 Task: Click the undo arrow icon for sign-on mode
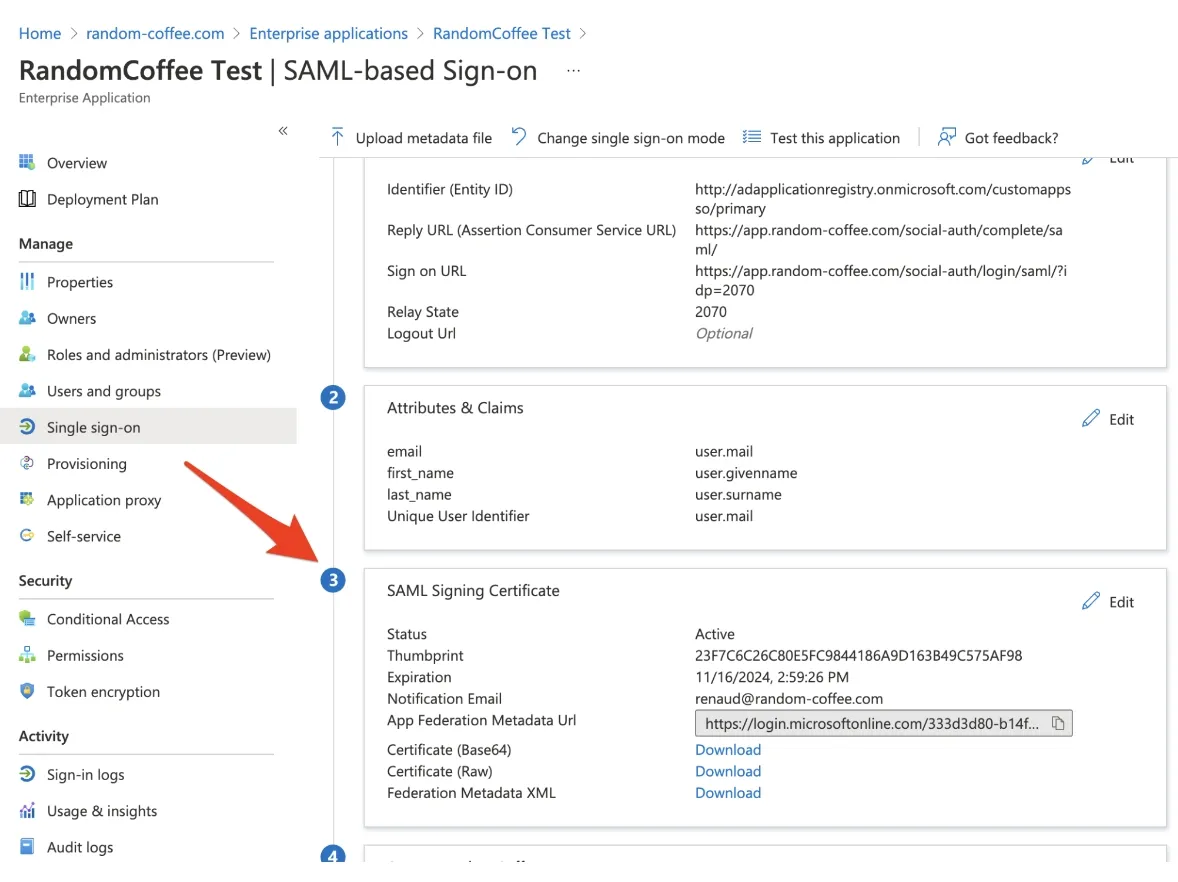coord(518,137)
